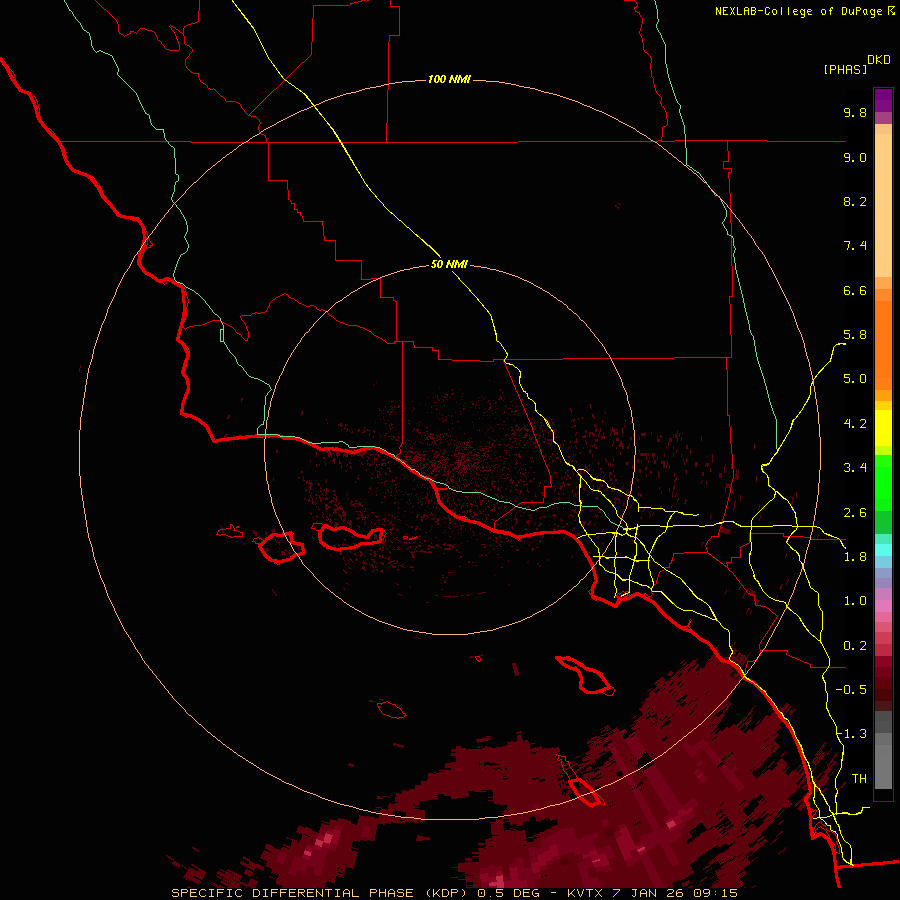This screenshot has width=900, height=900.
Task: Click the -0.5 scale value
Action: 851,690
